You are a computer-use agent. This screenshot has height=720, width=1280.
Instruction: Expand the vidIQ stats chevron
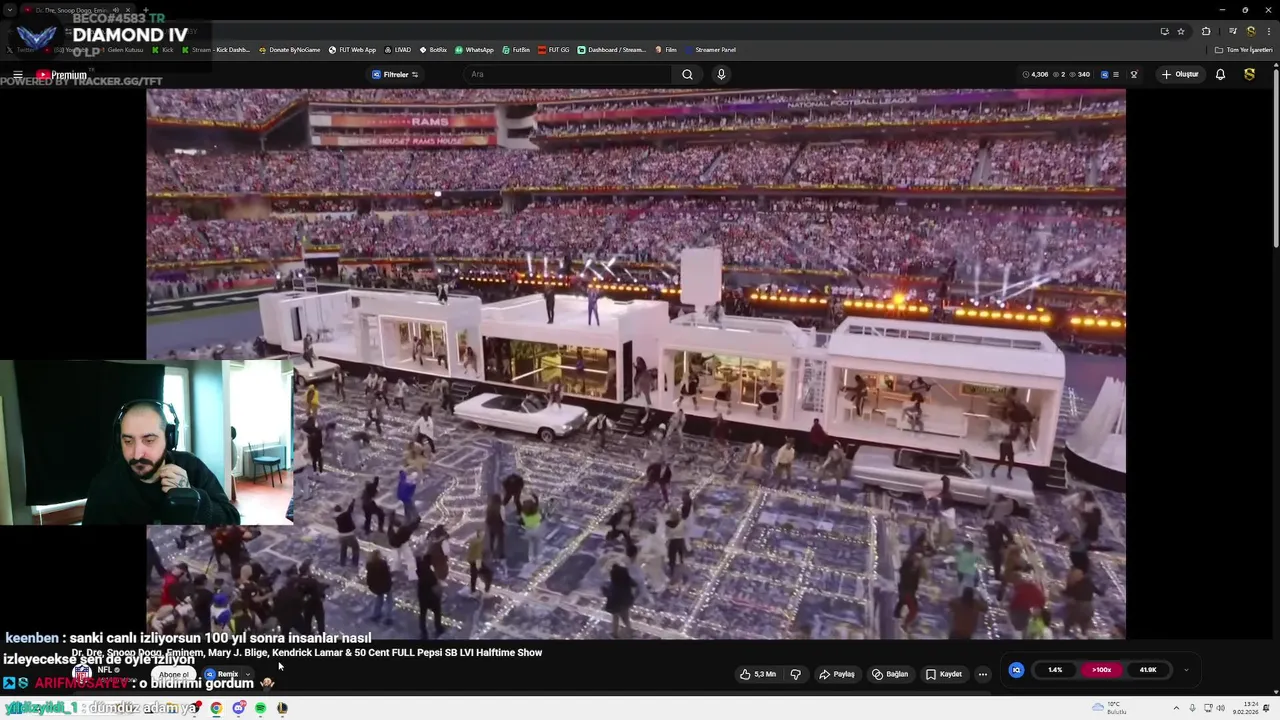pos(1186,670)
